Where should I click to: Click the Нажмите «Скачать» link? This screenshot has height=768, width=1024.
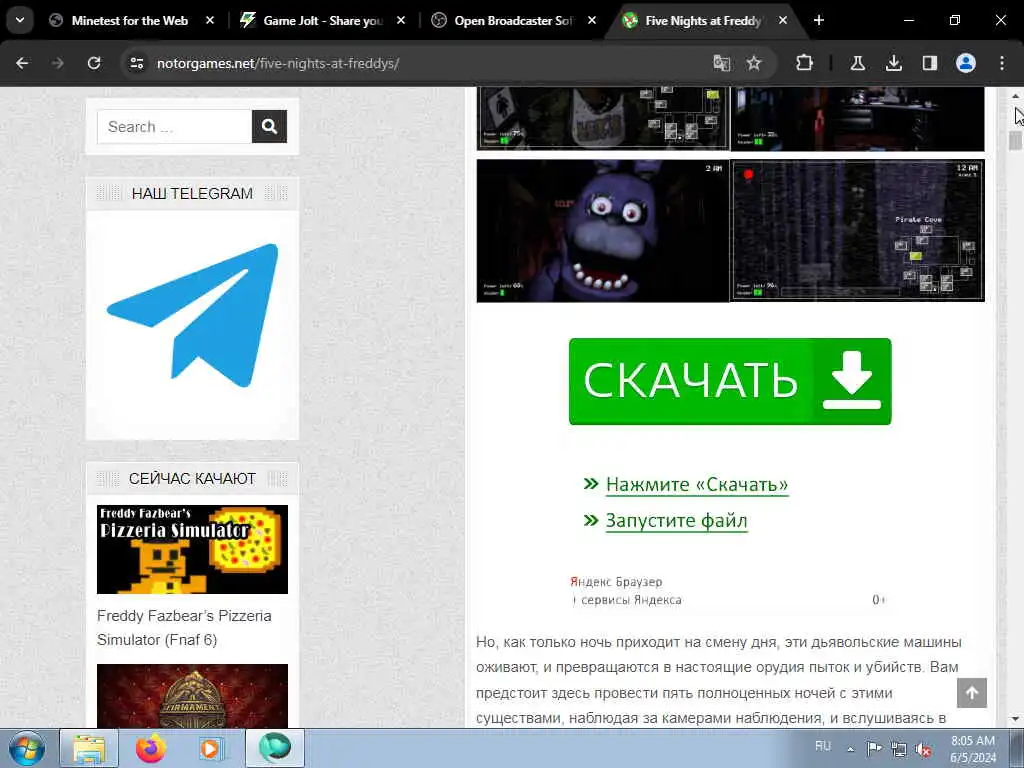pos(697,485)
